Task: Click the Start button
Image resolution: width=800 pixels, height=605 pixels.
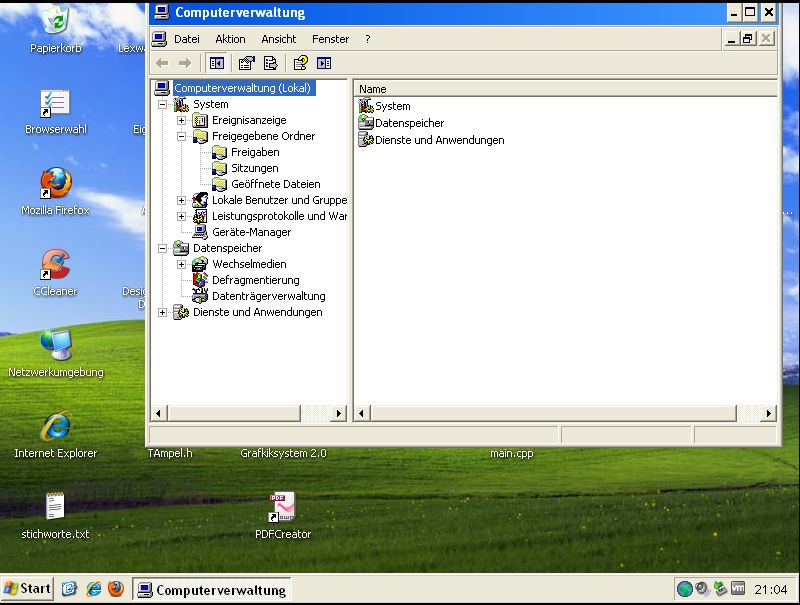Action: pyautogui.click(x=28, y=589)
